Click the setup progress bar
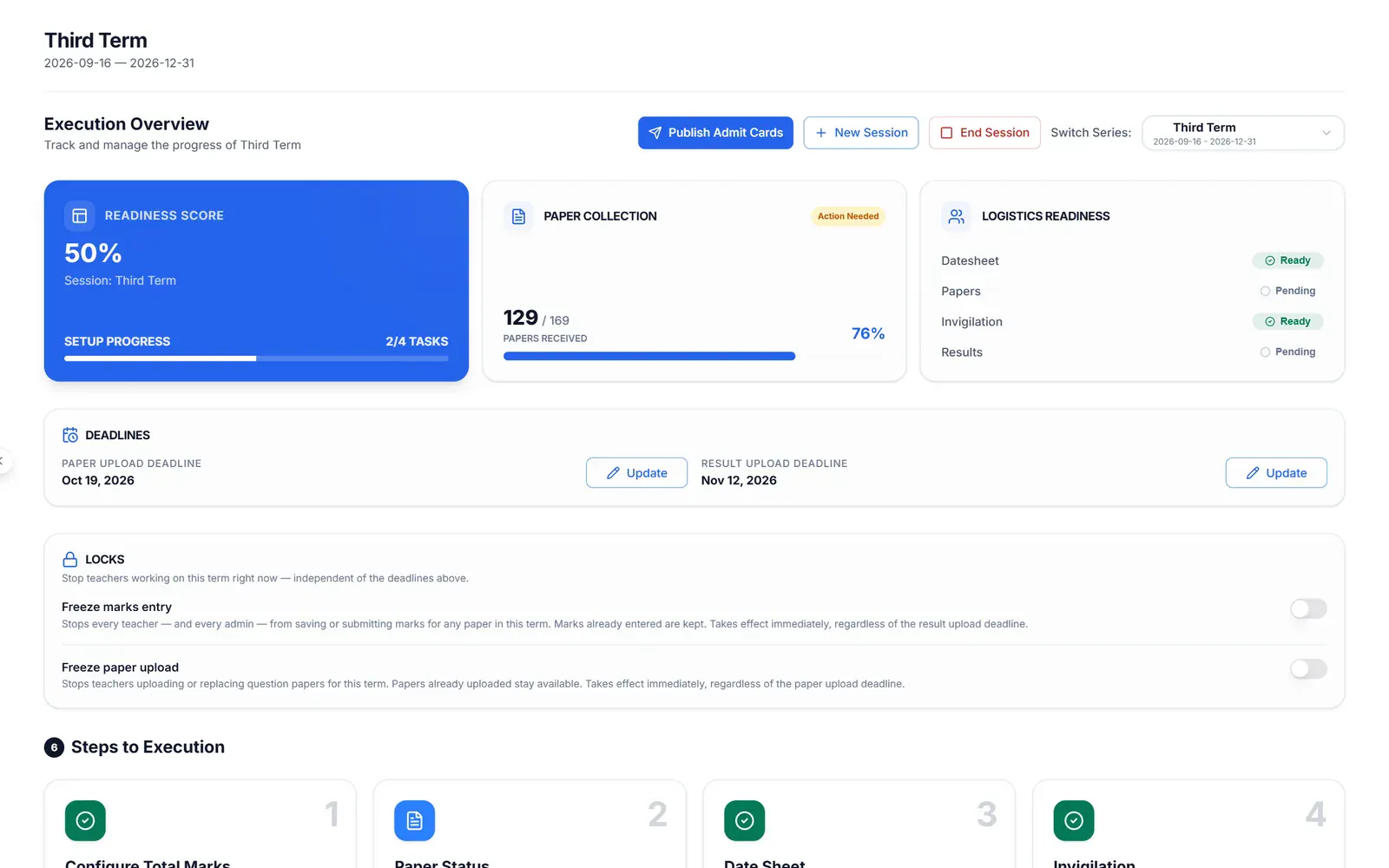 tap(256, 358)
